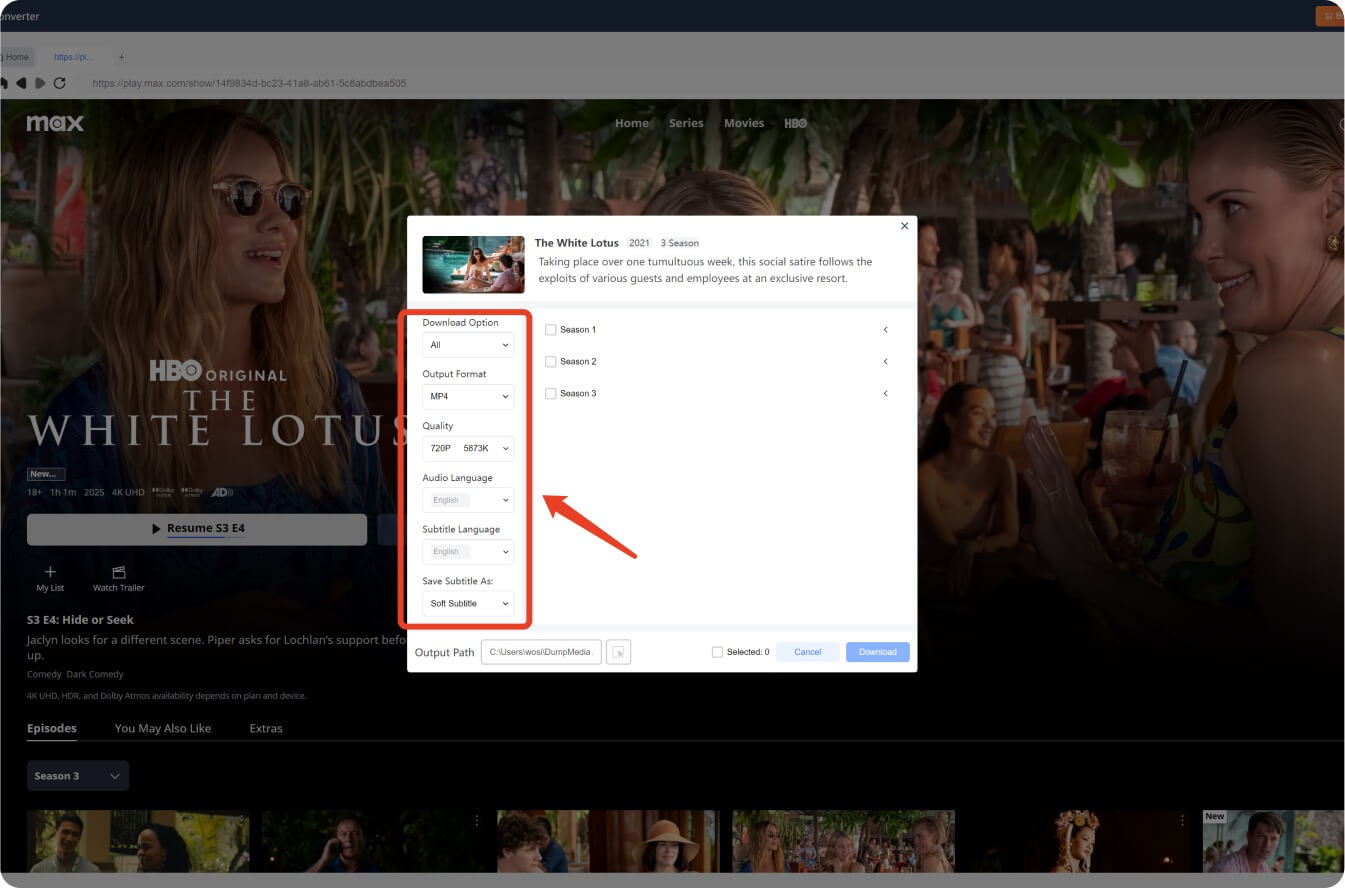Click Resume S3 E4 button
The height and width of the screenshot is (888, 1345).
197,529
